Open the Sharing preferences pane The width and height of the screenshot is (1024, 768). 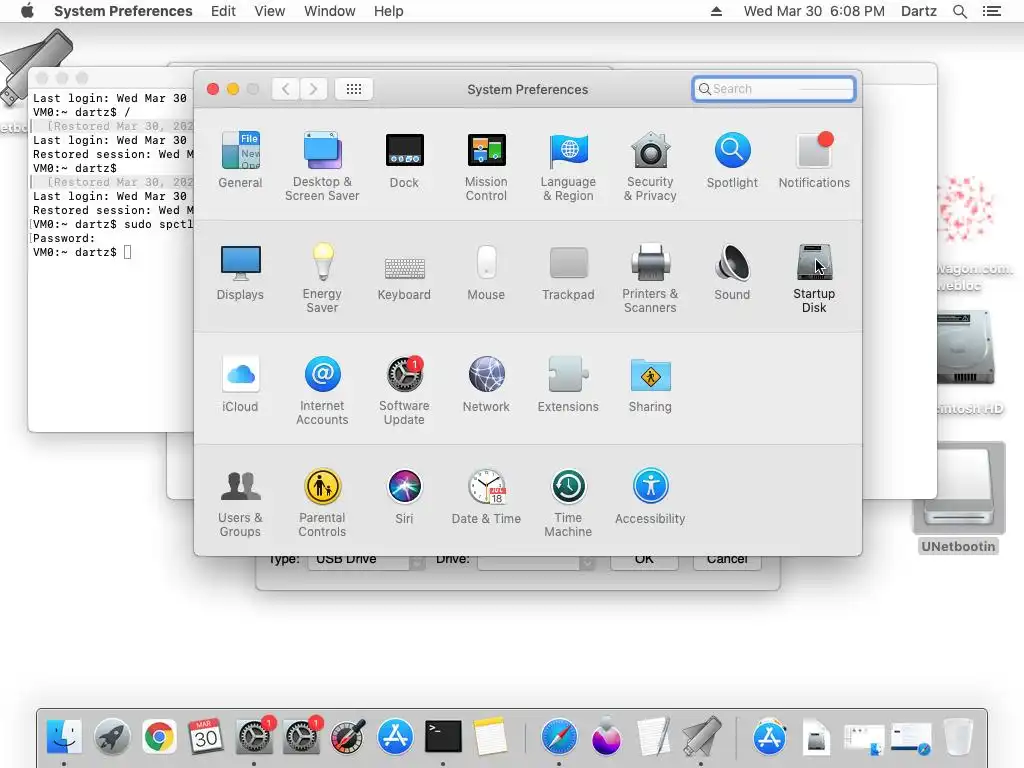(x=650, y=385)
